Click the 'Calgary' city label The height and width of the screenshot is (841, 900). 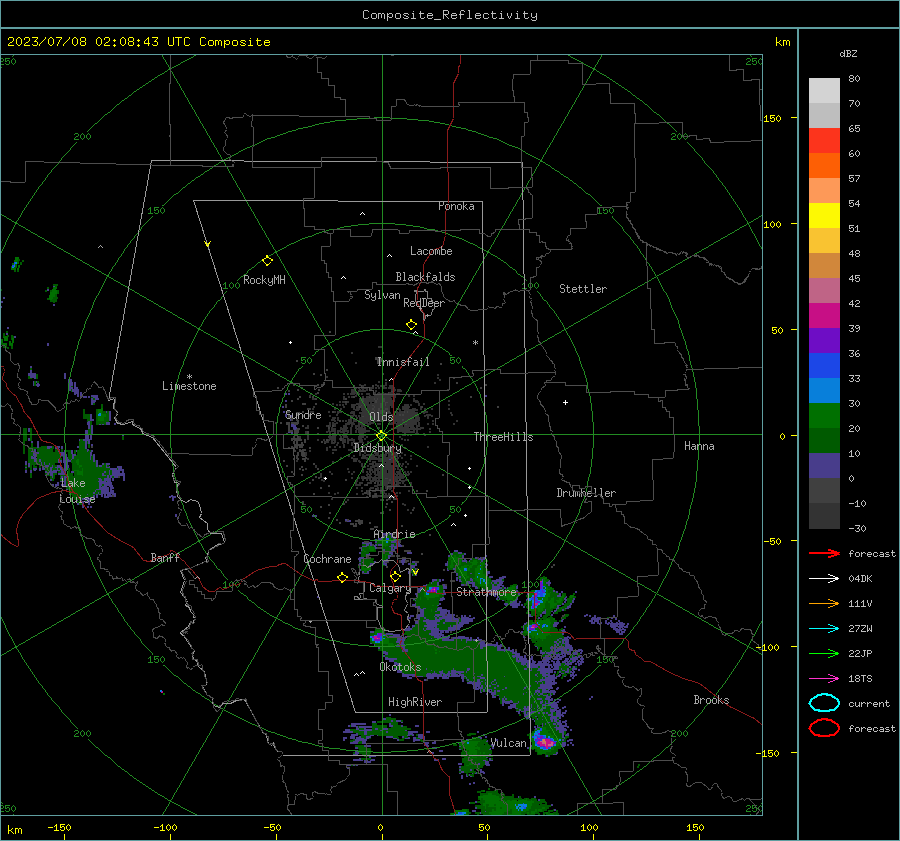pyautogui.click(x=390, y=588)
